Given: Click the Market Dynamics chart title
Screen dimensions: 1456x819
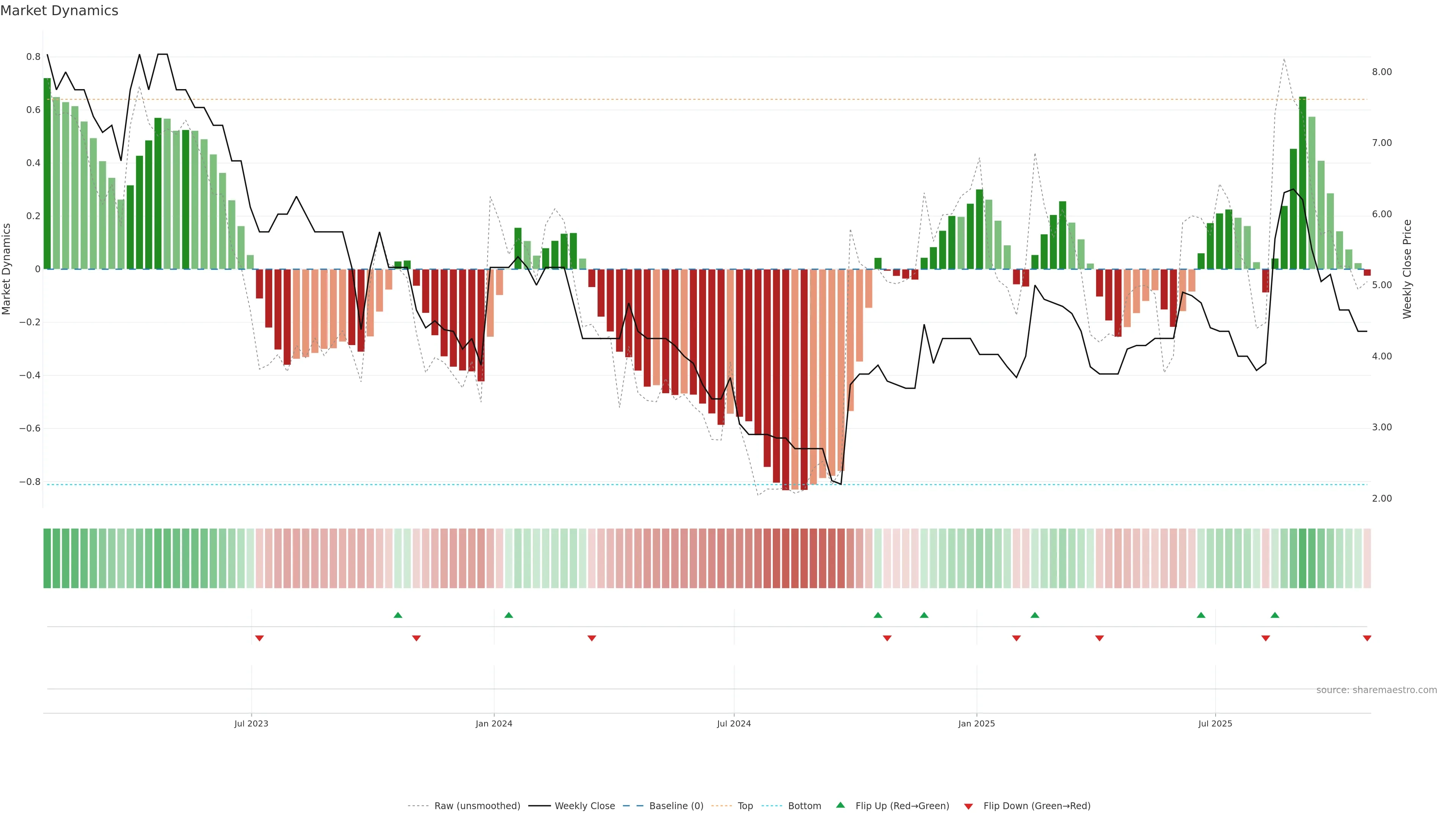Looking at the screenshot, I should [60, 11].
